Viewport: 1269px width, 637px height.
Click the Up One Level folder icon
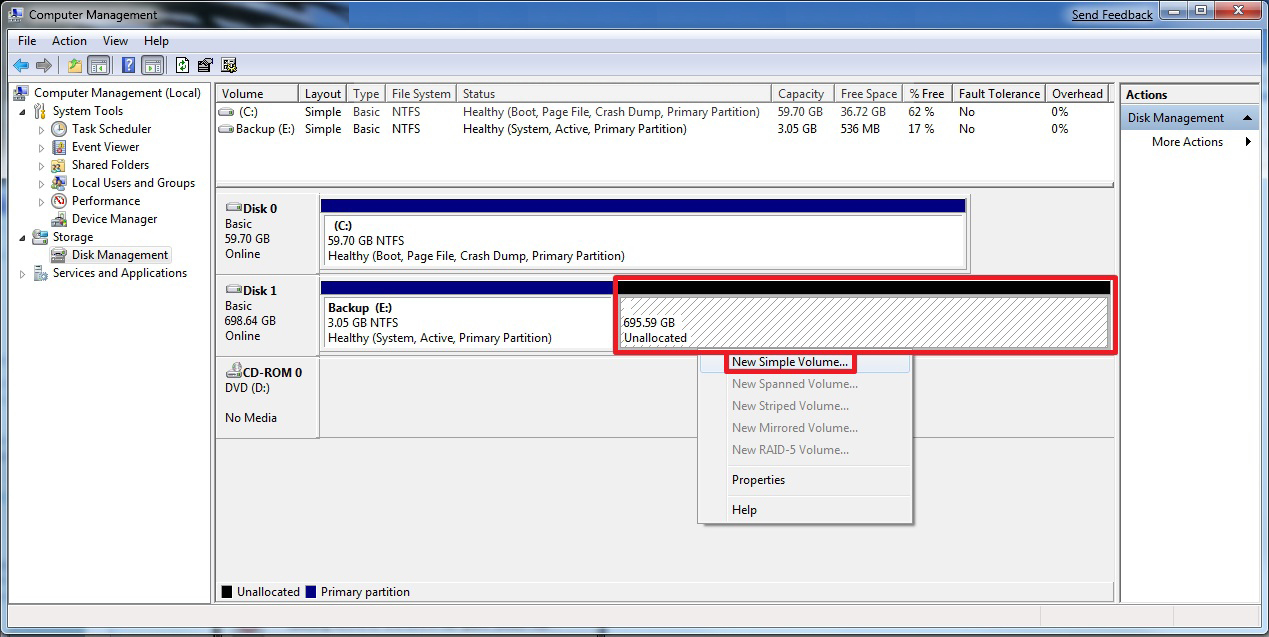(75, 66)
